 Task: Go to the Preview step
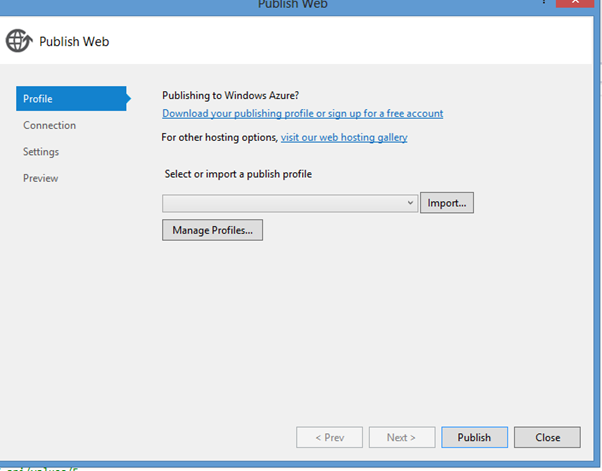point(41,178)
